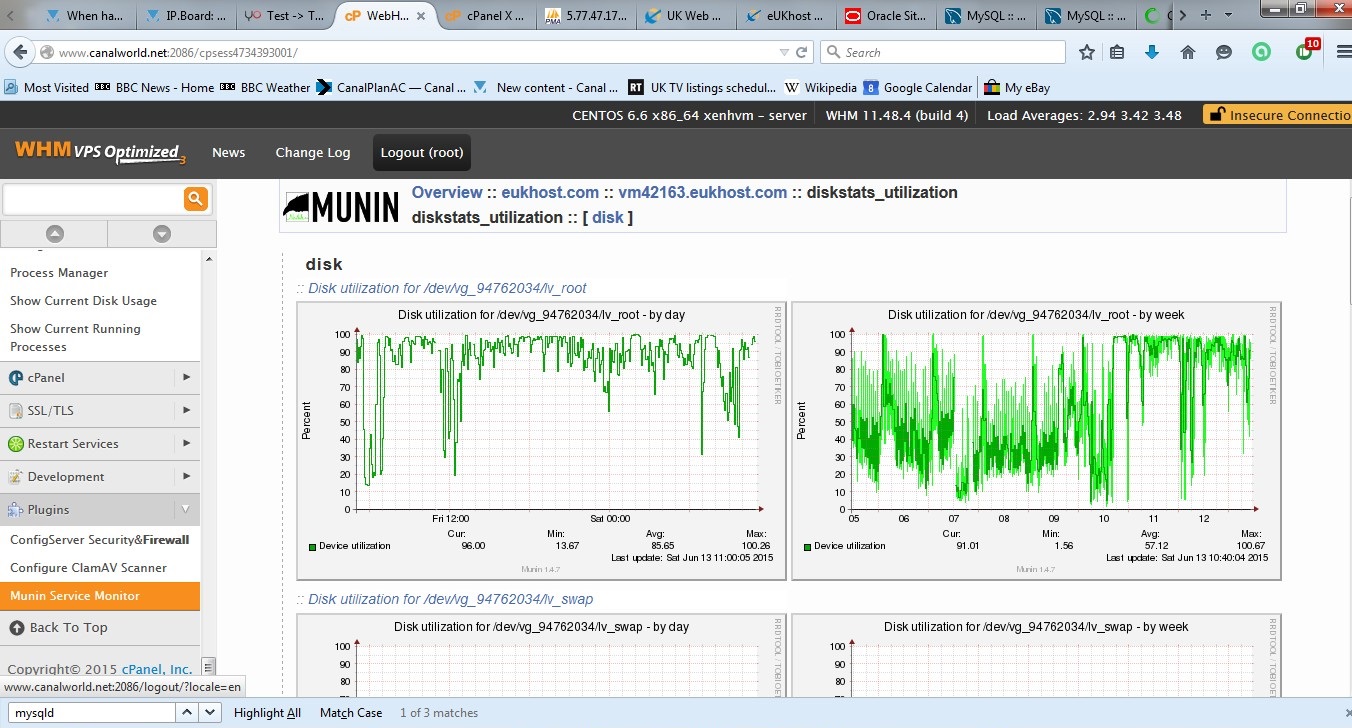Expand the Development sidebar arrow

point(186,477)
